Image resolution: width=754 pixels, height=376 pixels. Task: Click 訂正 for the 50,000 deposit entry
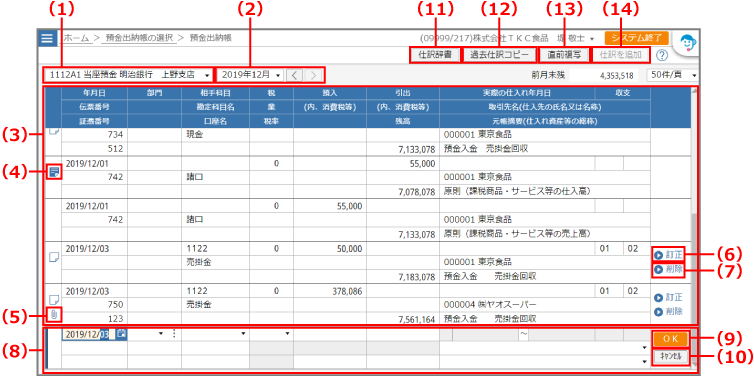tap(668, 254)
